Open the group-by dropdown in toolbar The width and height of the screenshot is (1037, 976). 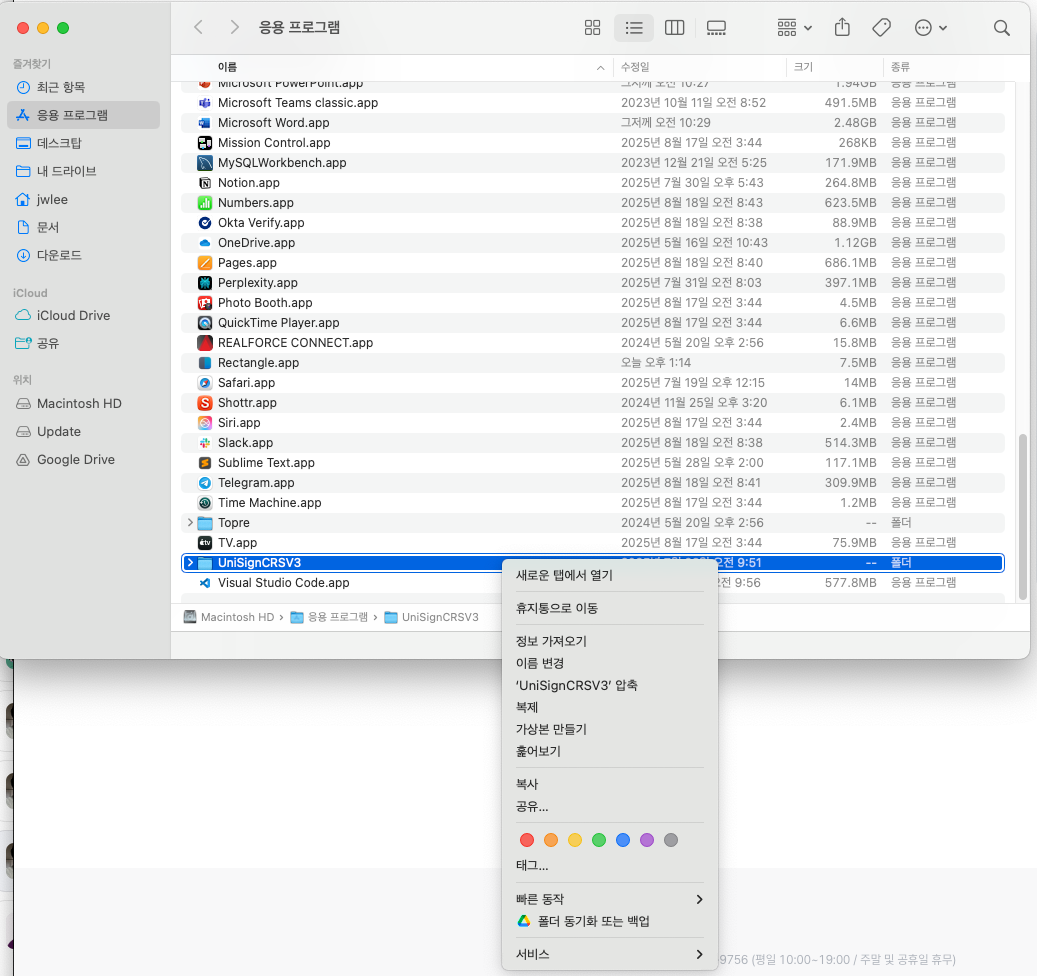(794, 28)
